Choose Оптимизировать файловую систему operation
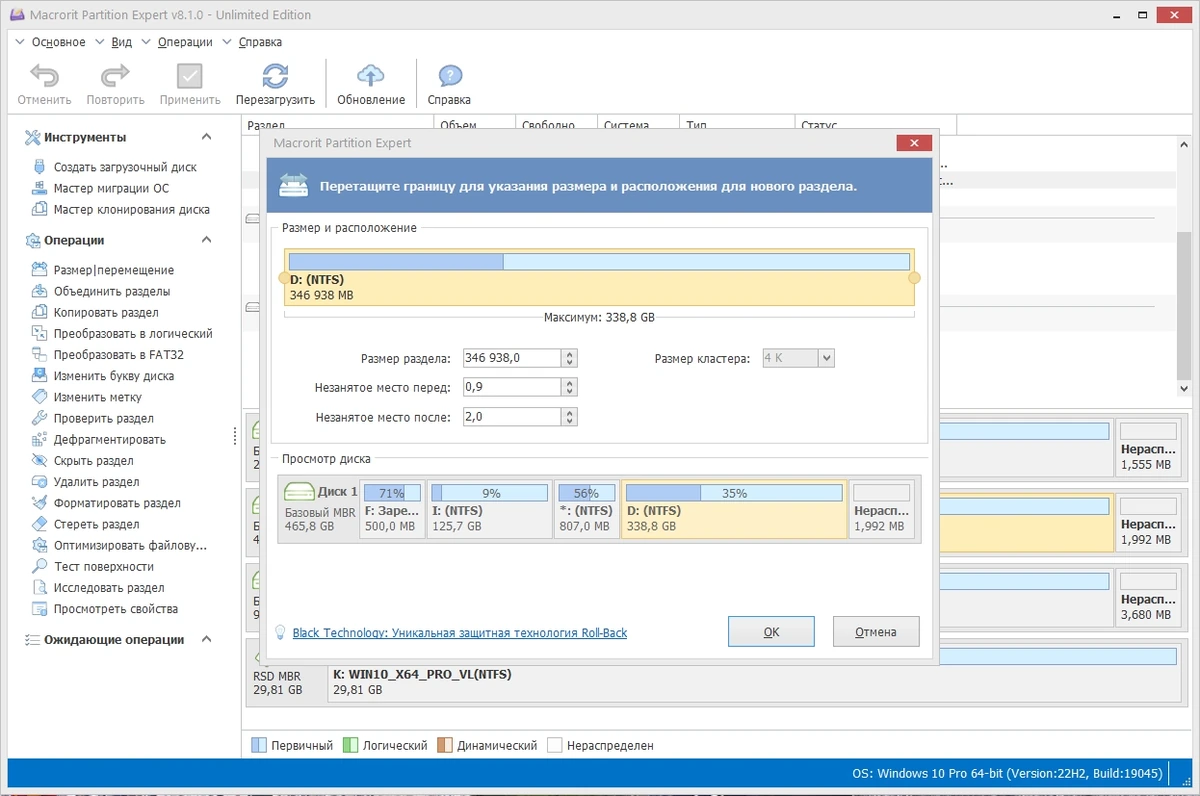 [130, 546]
